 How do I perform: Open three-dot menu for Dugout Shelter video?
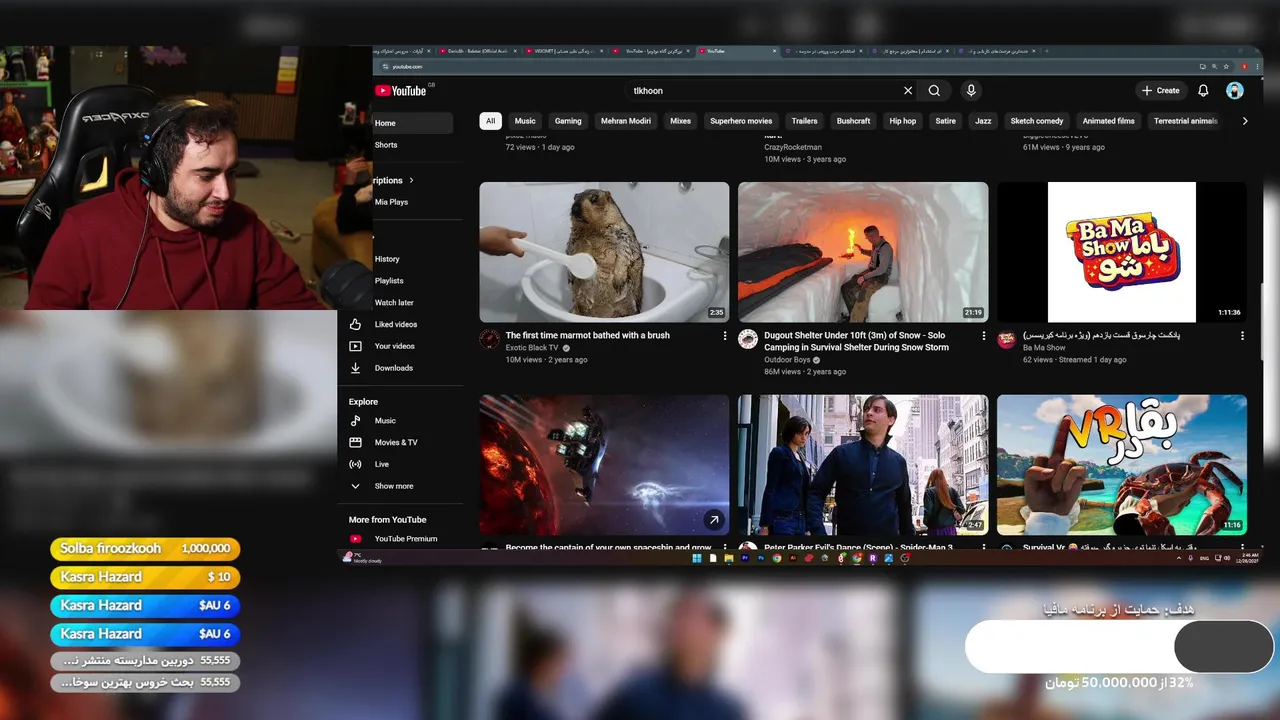pos(983,336)
